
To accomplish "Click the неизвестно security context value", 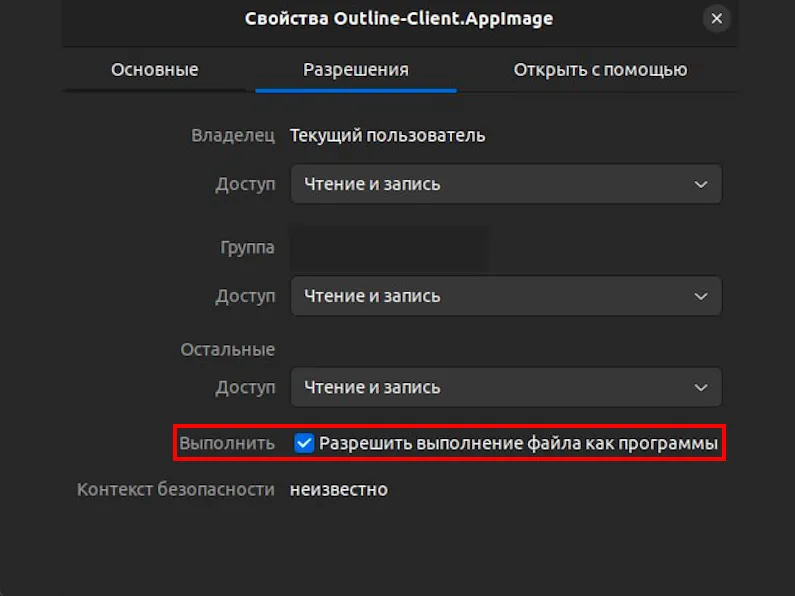I will tap(339, 490).
